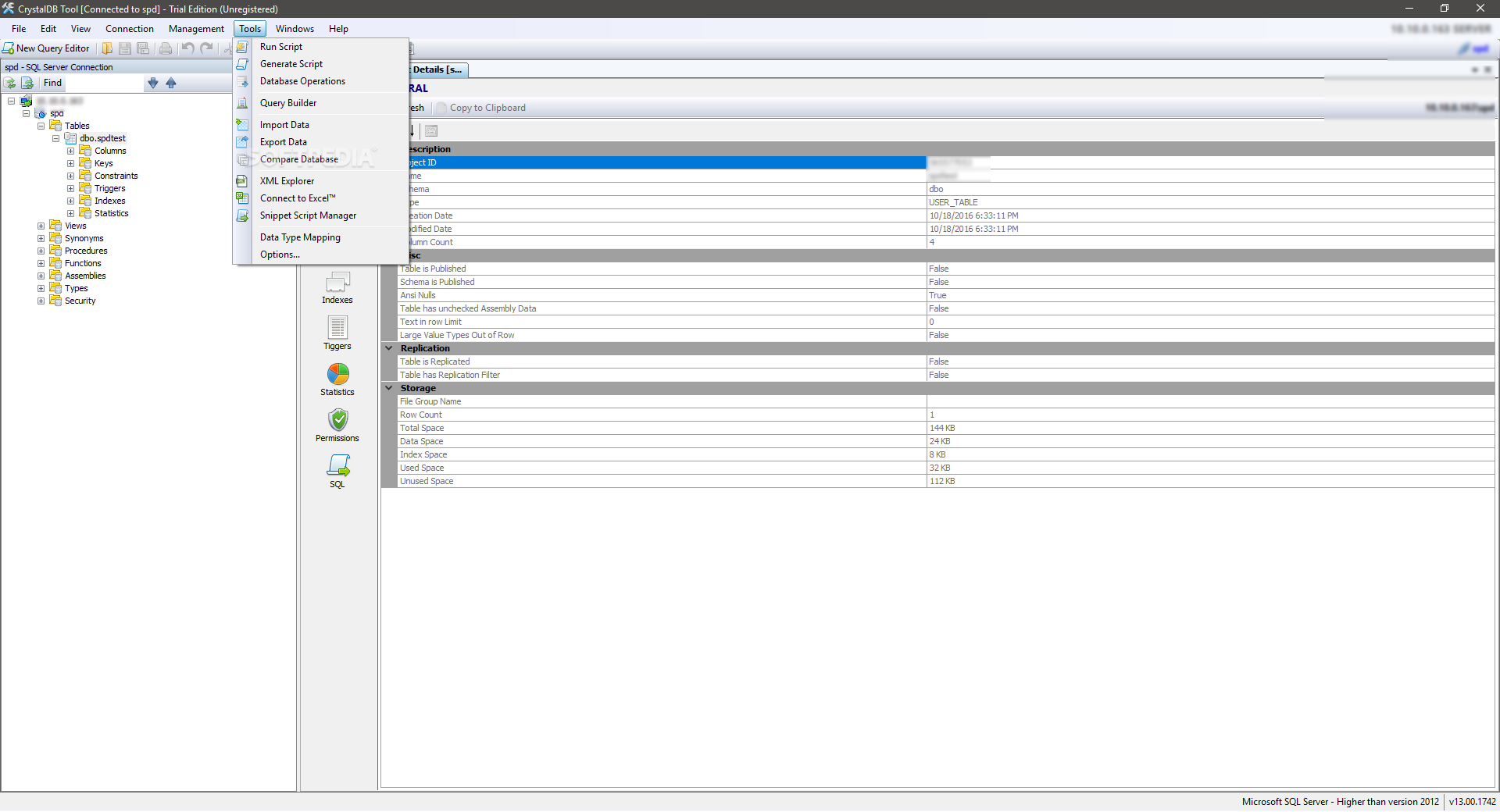Click the second refresh icon beside Find
This screenshot has width=1500, height=812.
click(27, 83)
